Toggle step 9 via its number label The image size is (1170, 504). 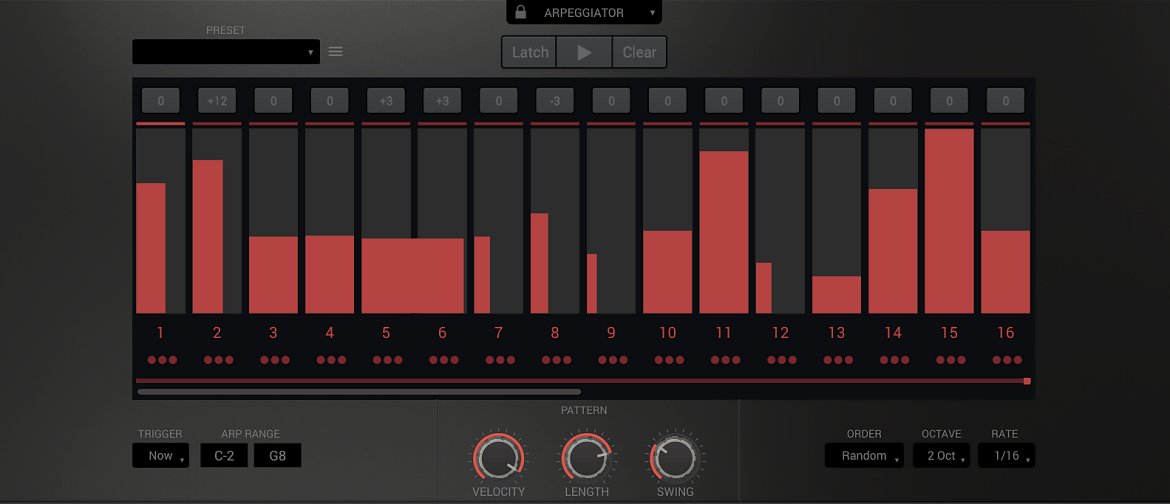click(x=611, y=333)
